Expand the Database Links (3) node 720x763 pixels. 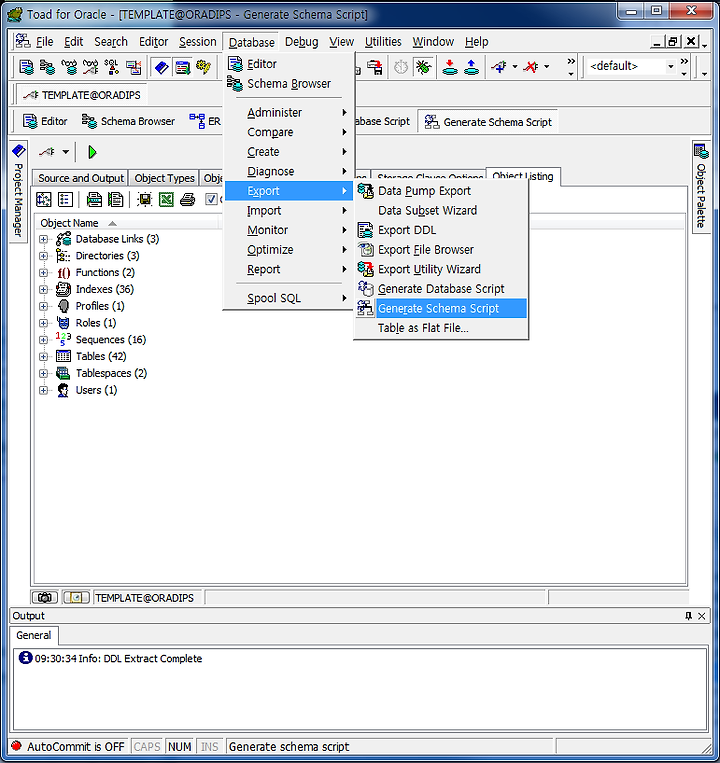point(43,239)
